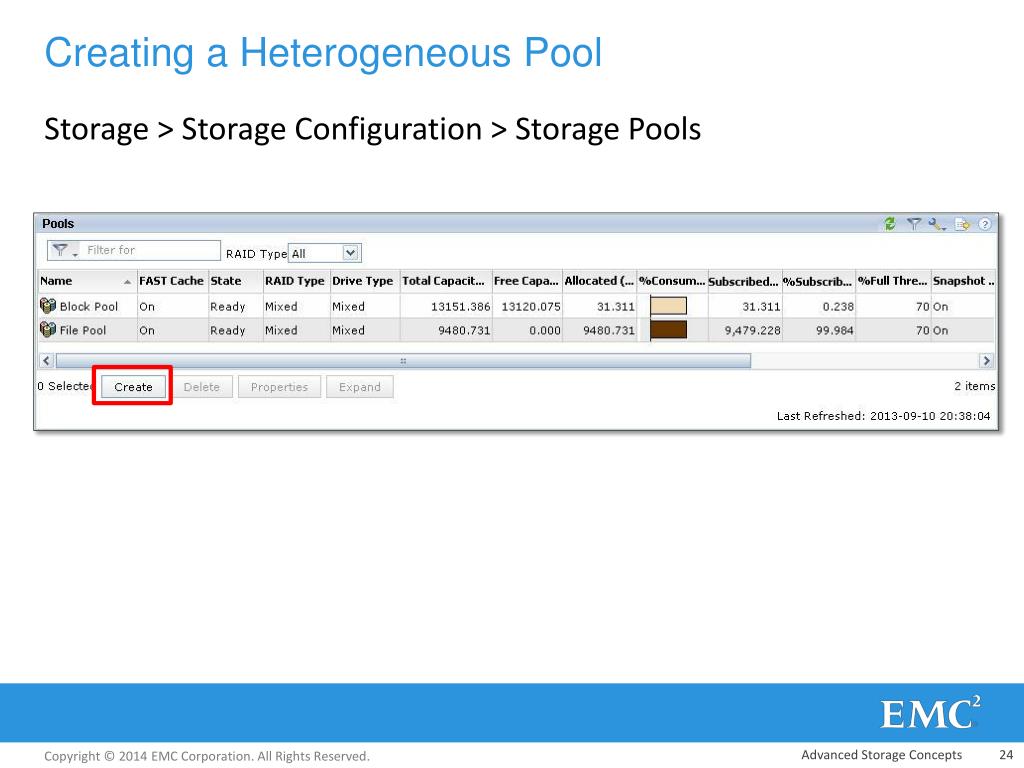Click Block Pool %subscribed value 0.238

838,306
